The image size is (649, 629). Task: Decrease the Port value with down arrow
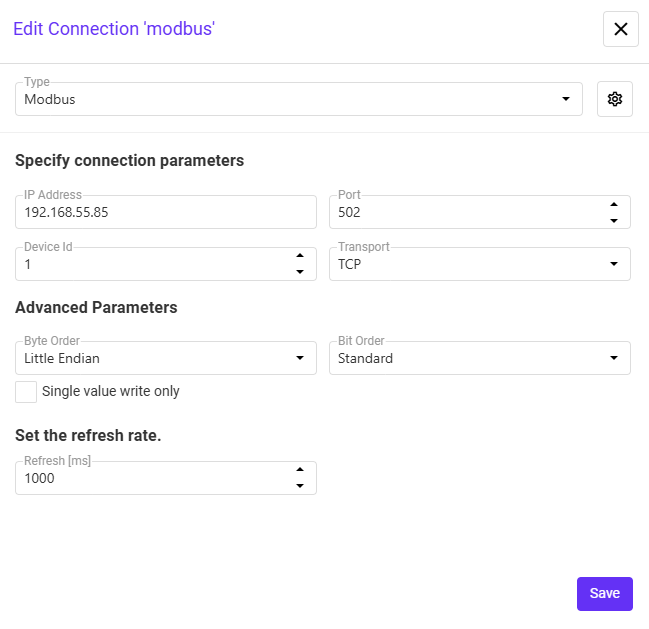(614, 221)
